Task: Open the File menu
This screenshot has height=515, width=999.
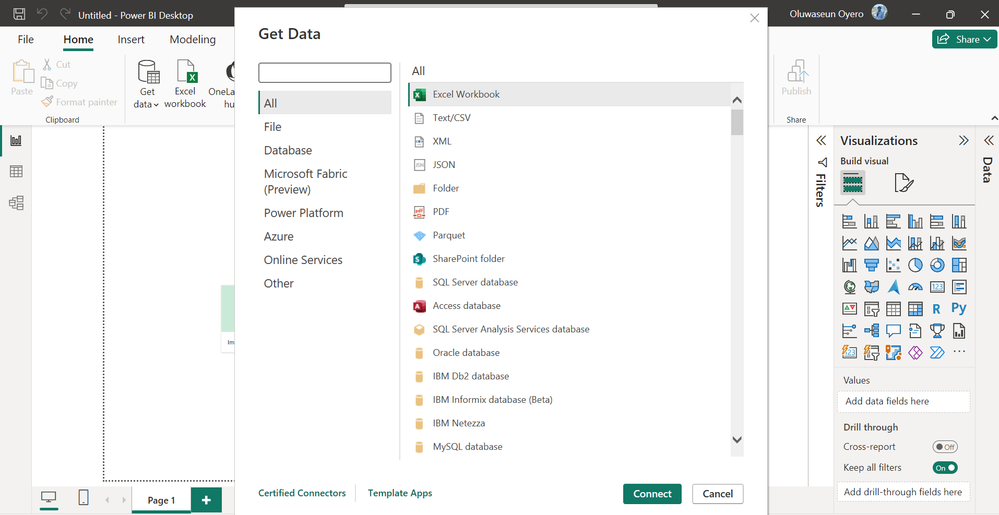Action: (x=25, y=40)
